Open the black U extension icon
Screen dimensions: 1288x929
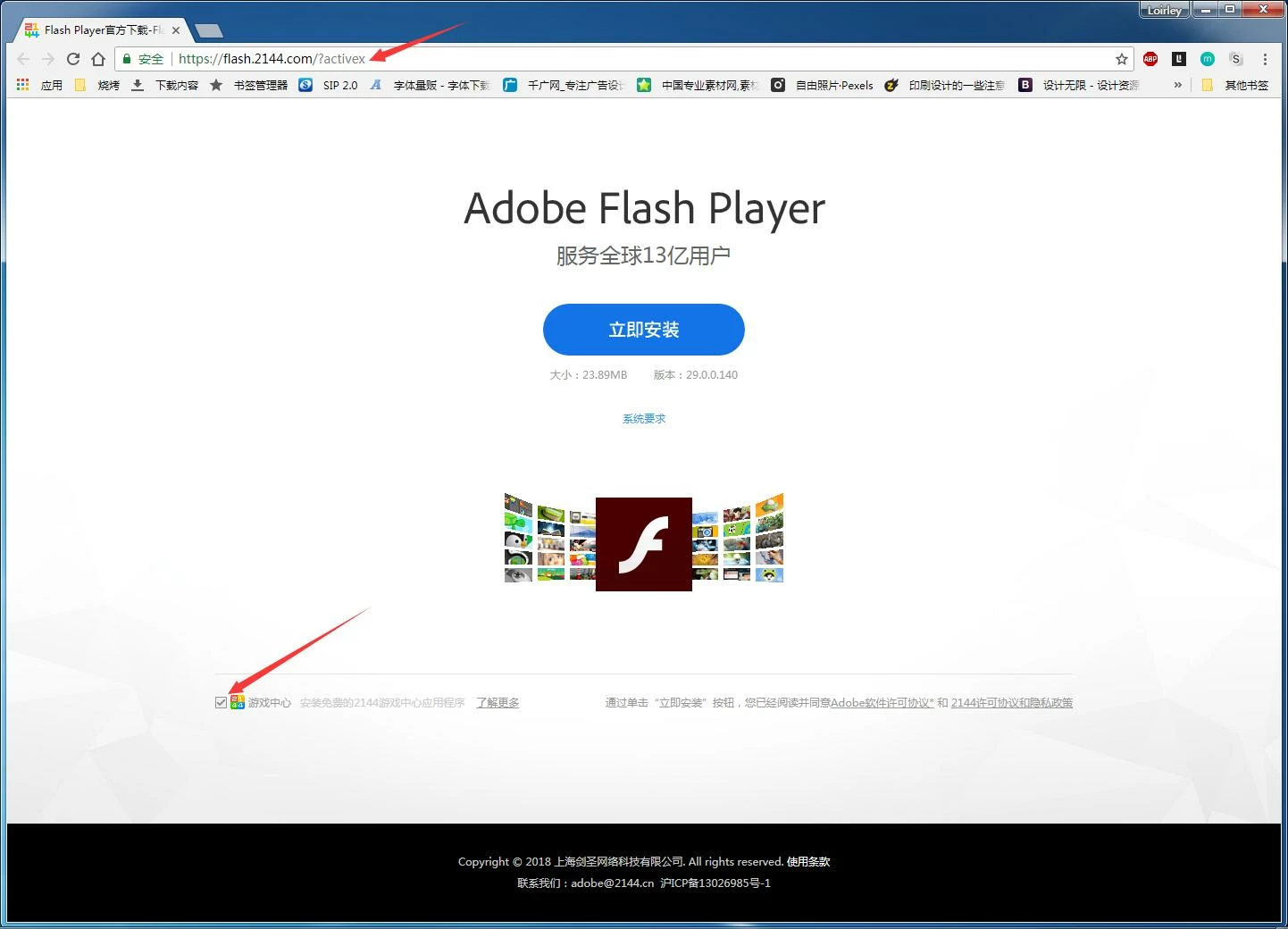tap(1179, 59)
